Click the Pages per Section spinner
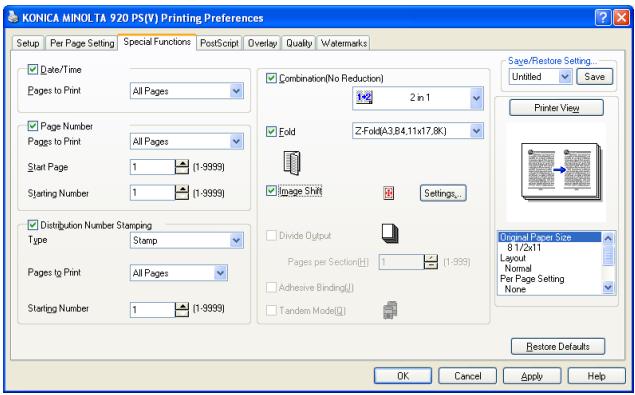Image resolution: width=635 pixels, height=395 pixels. [x=431, y=262]
